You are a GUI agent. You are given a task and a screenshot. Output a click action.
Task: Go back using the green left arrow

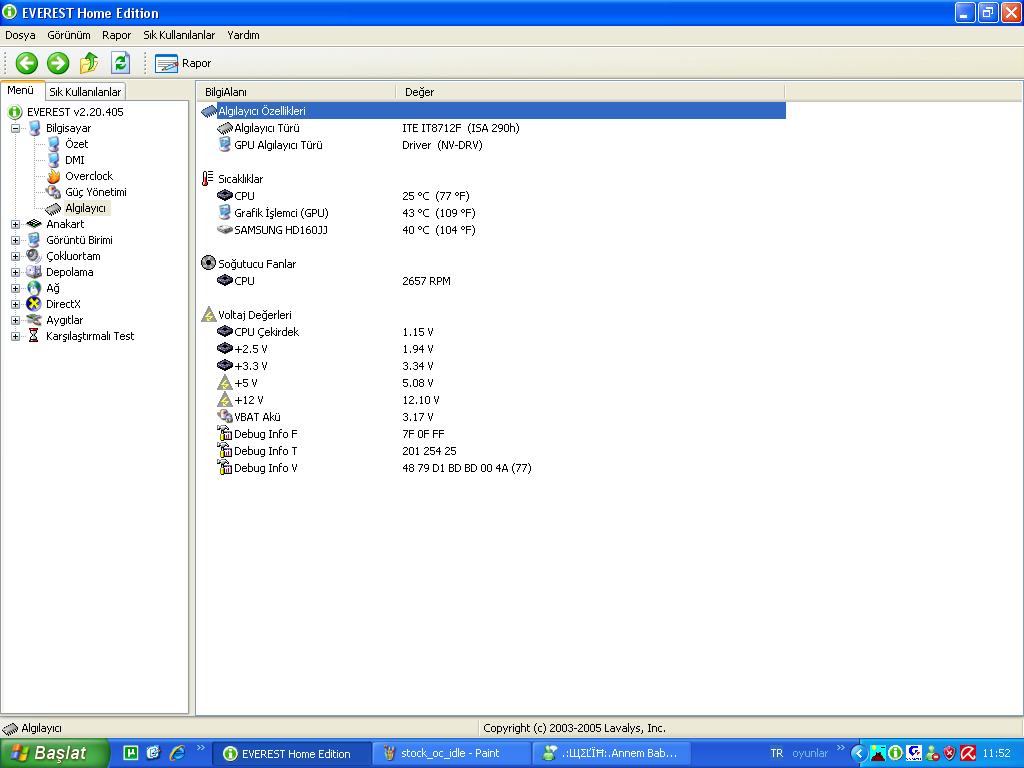click(27, 63)
